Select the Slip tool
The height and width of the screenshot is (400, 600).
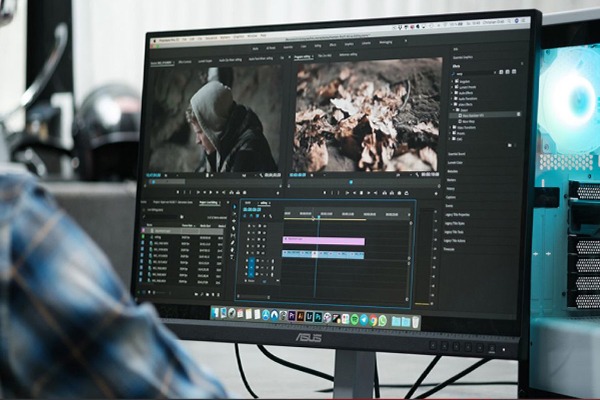point(233,235)
